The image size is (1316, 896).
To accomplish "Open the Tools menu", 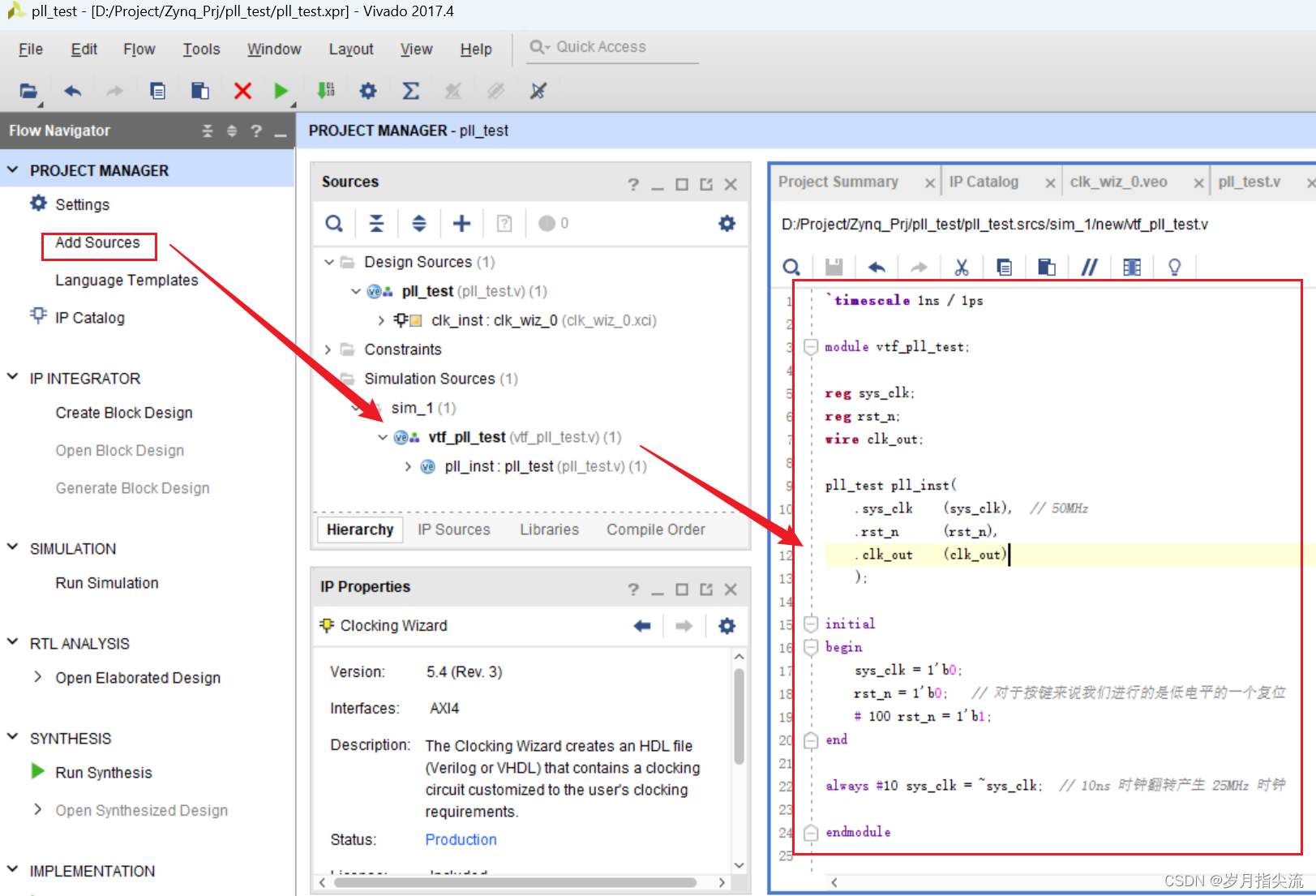I will [201, 49].
